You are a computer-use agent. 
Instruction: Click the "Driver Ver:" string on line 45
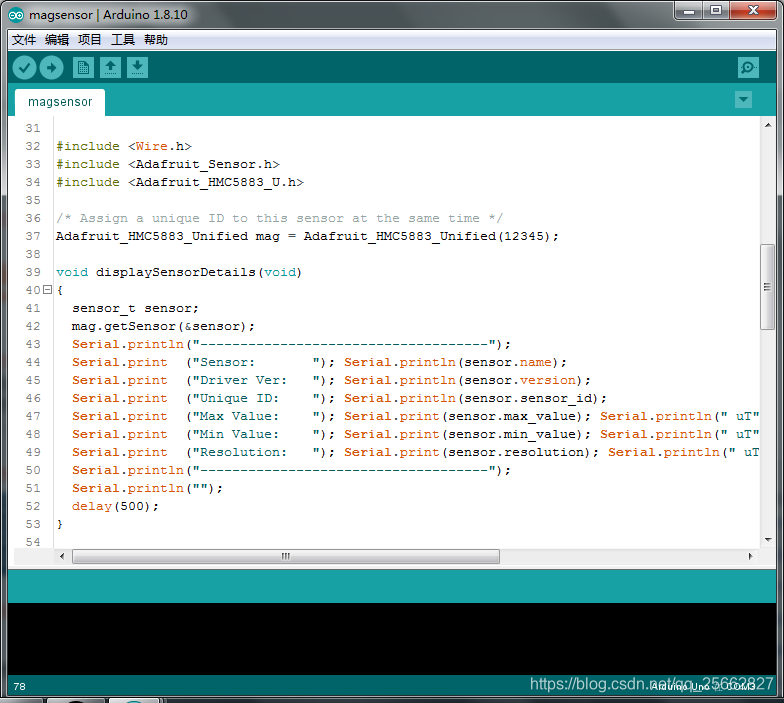256,380
